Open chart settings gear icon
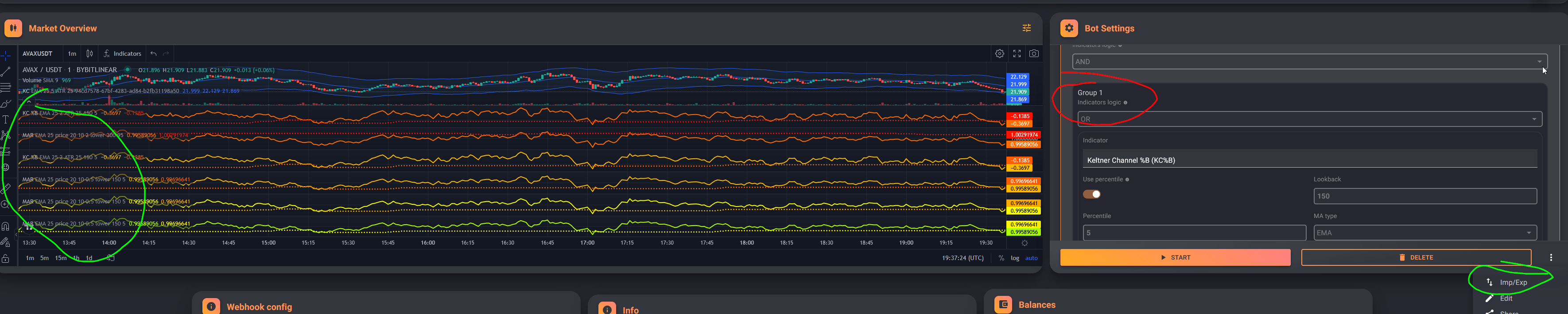Viewport: 1568px width, 314px height. click(999, 54)
